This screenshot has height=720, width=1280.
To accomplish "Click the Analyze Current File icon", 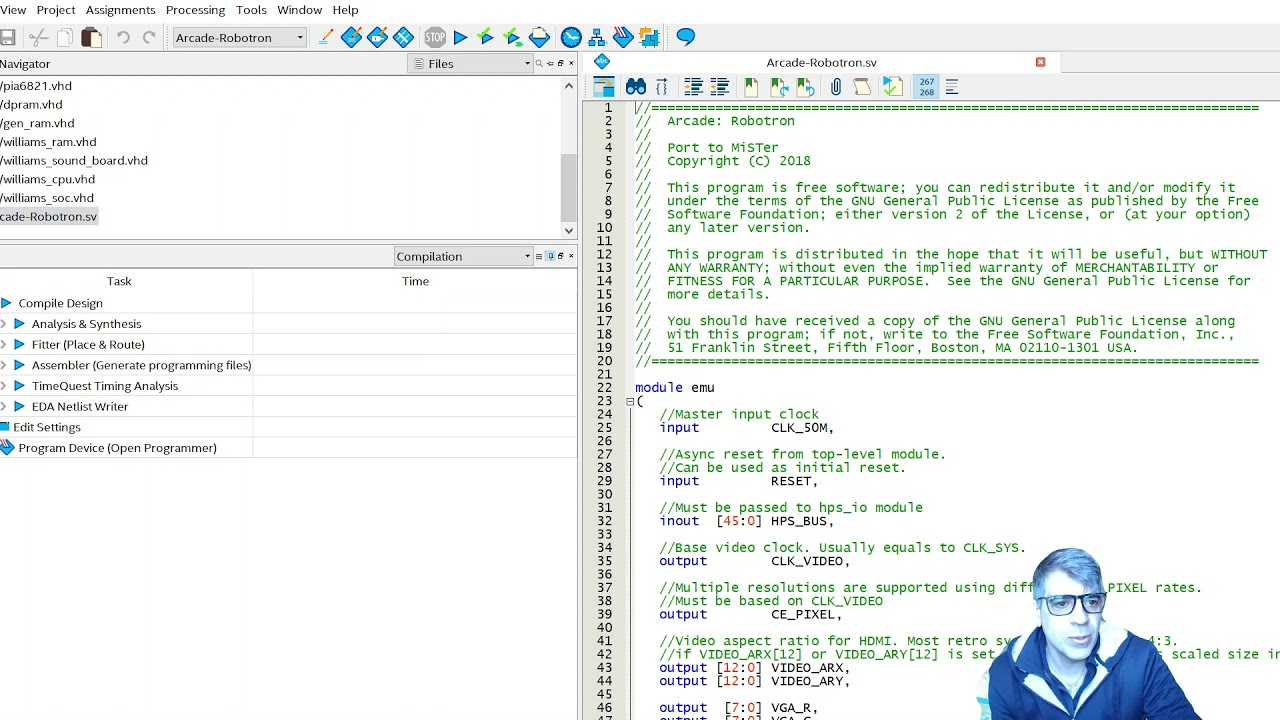I will click(x=892, y=87).
